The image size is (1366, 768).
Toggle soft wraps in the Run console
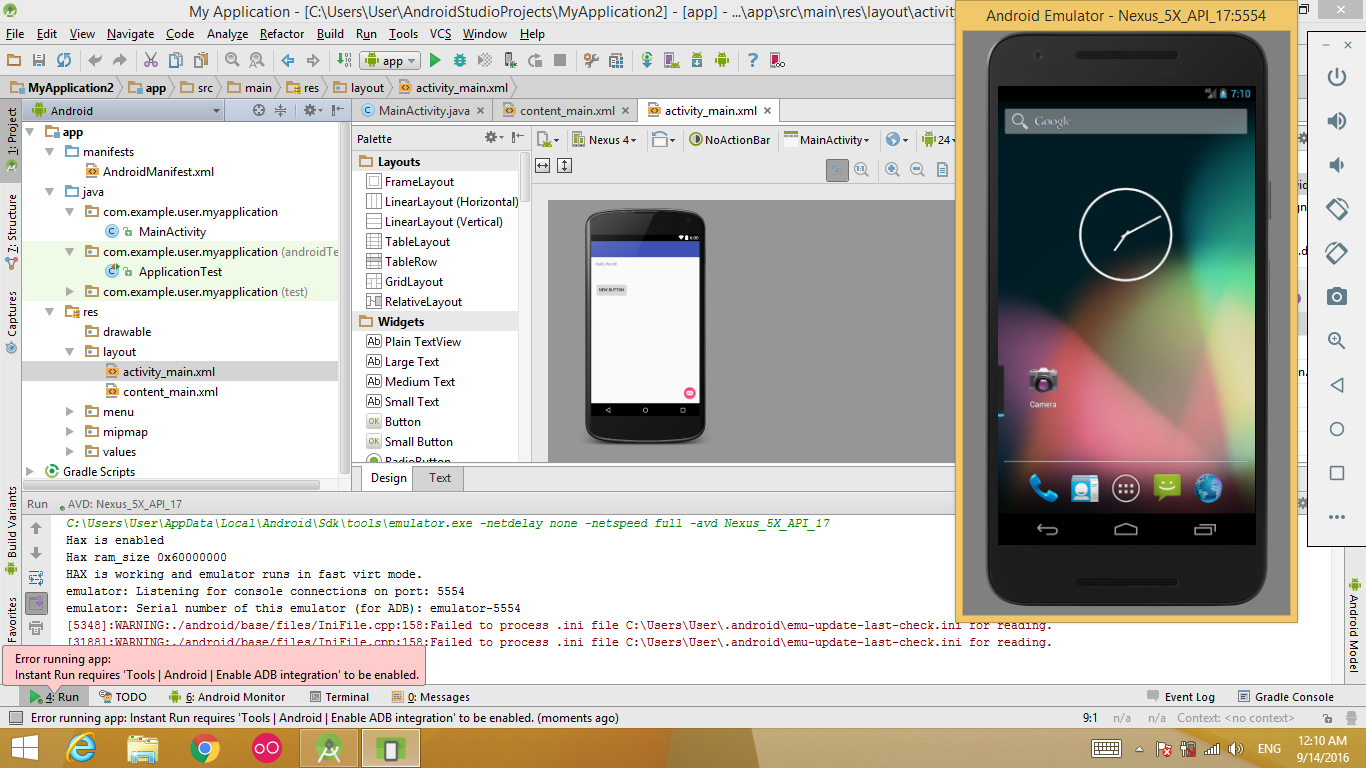pyautogui.click(x=36, y=578)
